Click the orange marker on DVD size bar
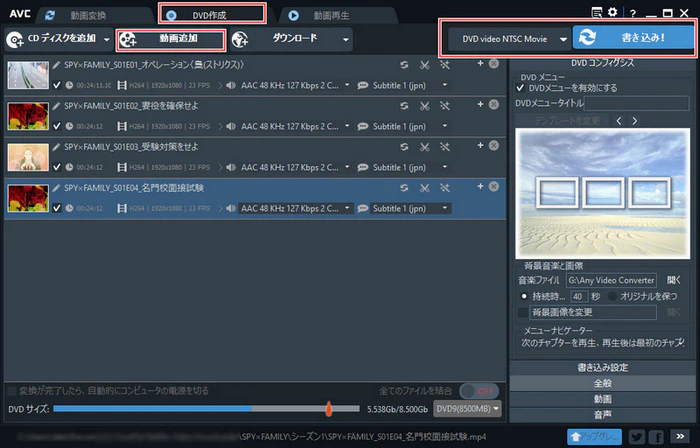700x448 pixels. click(x=329, y=409)
